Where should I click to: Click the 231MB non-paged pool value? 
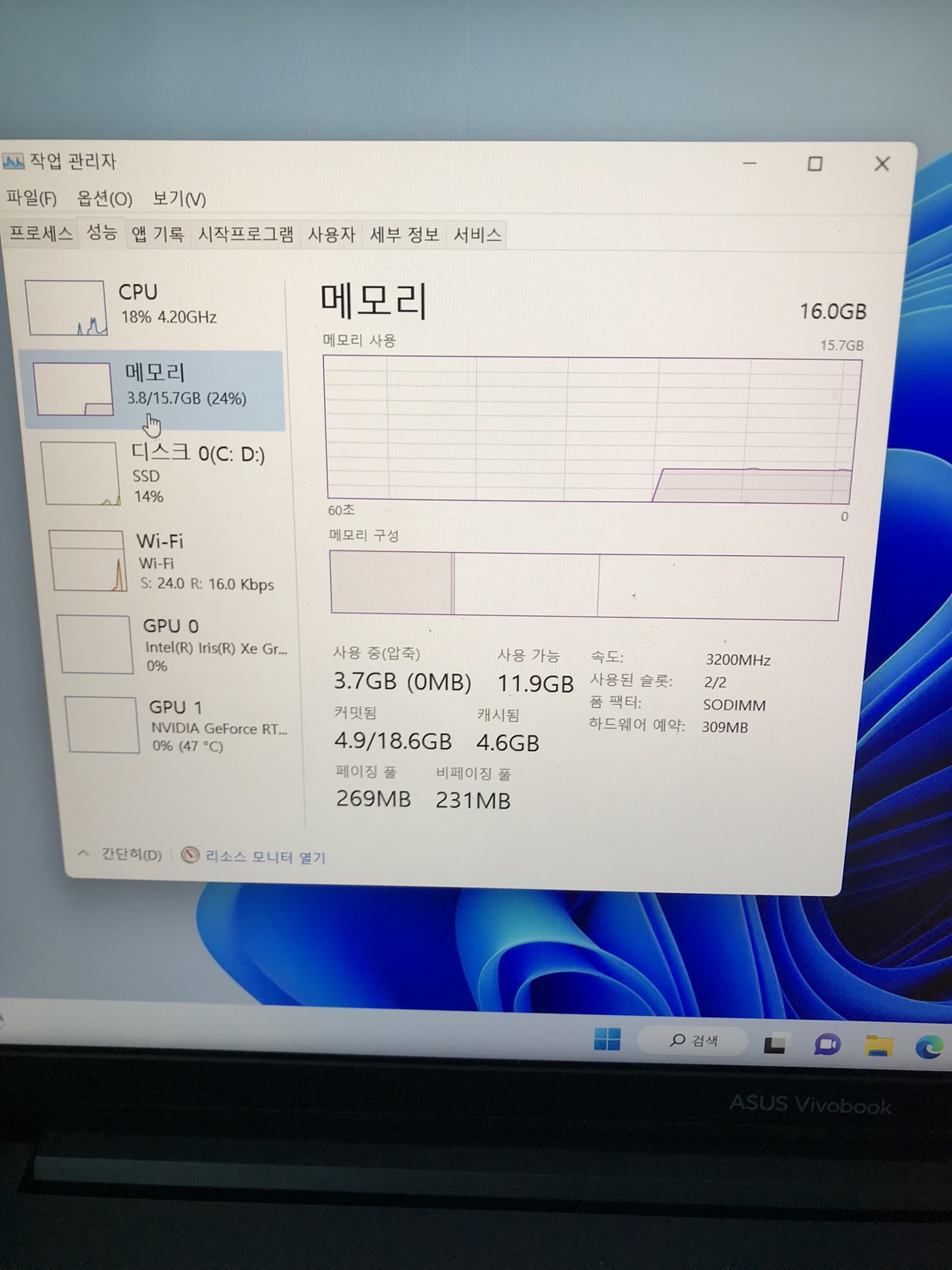(473, 800)
